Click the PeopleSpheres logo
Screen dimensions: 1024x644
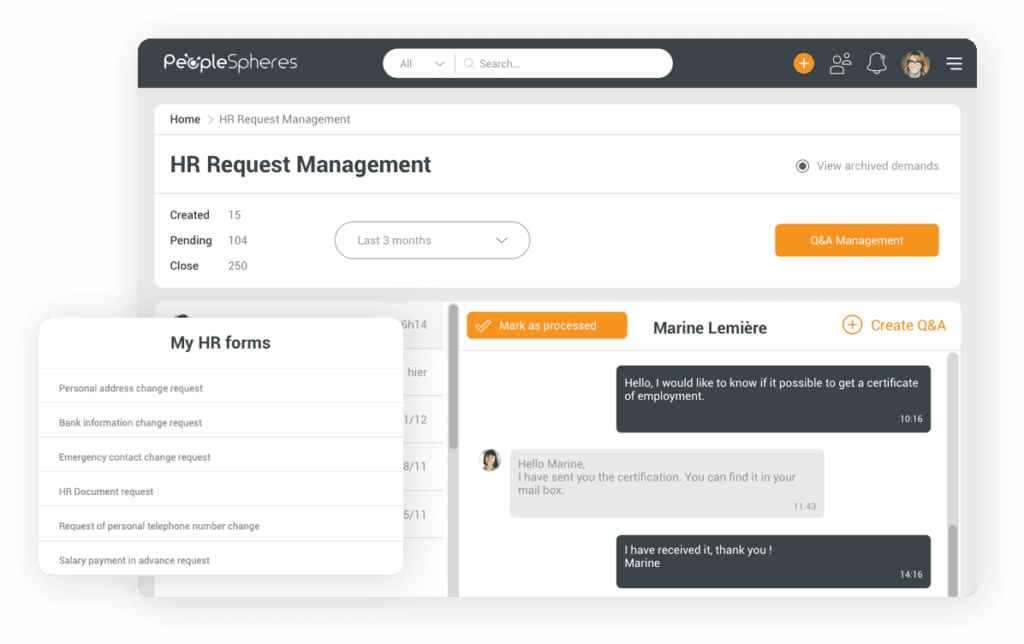(x=229, y=62)
